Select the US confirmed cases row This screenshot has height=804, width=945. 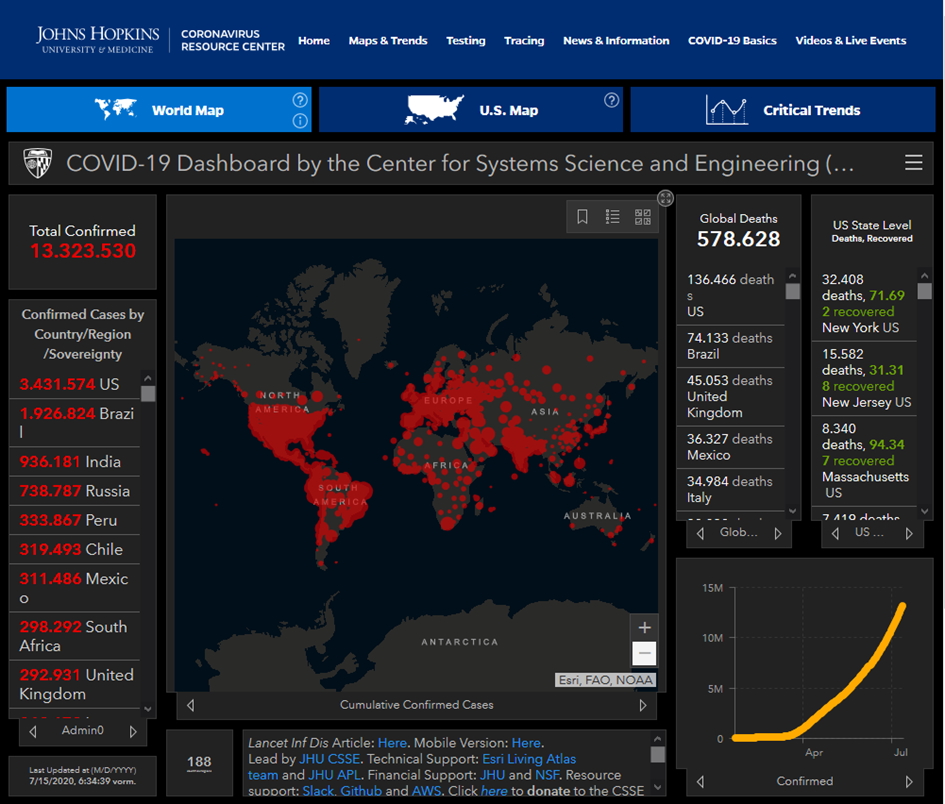75,384
